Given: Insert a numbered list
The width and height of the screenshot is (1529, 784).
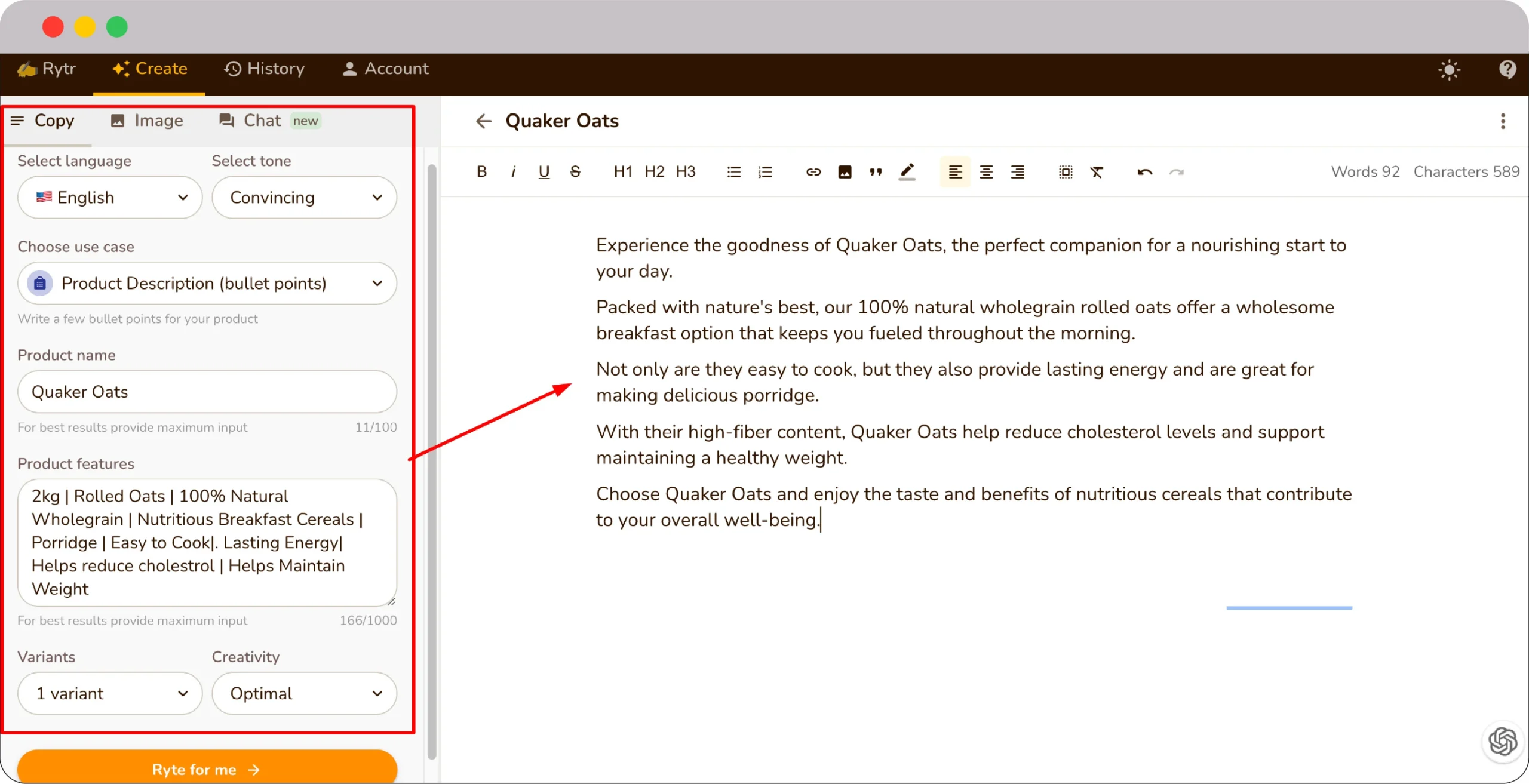Looking at the screenshot, I should tap(765, 172).
